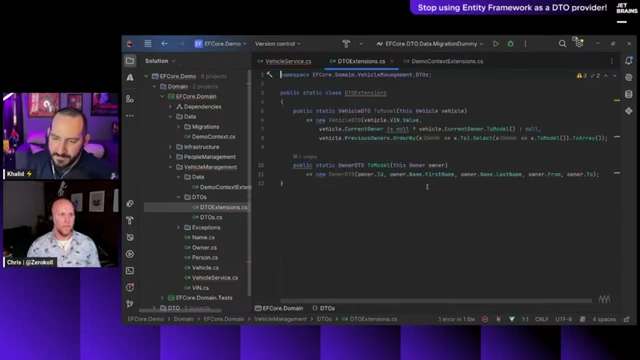The image size is (640, 360).
Task: Click the 4 spaces indent setting
Action: [604, 319]
